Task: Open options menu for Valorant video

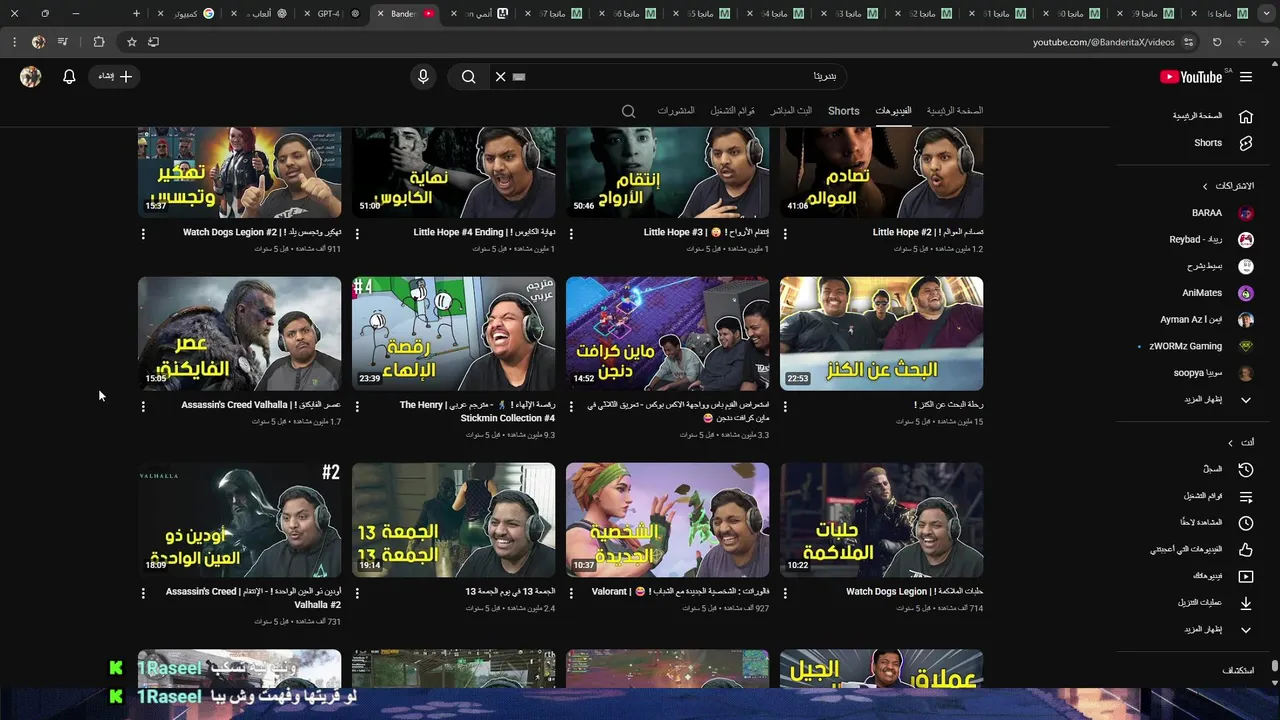Action: pyautogui.click(x=571, y=593)
